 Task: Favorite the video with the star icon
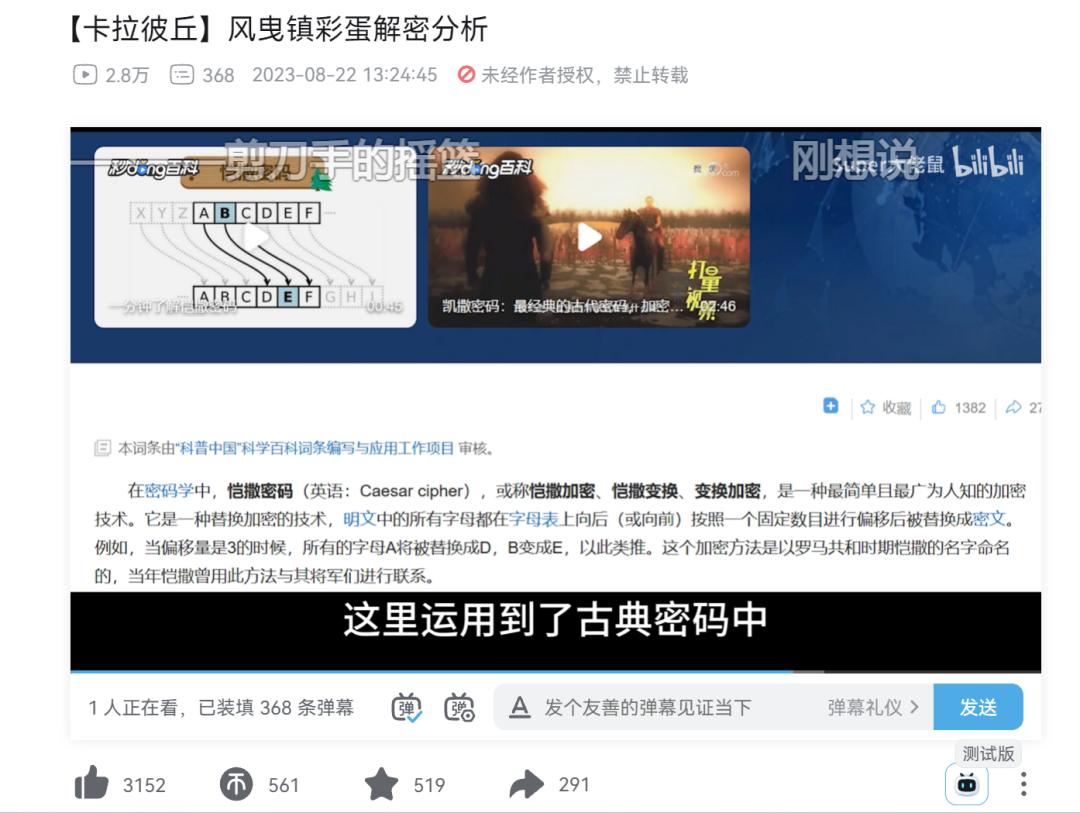(381, 785)
